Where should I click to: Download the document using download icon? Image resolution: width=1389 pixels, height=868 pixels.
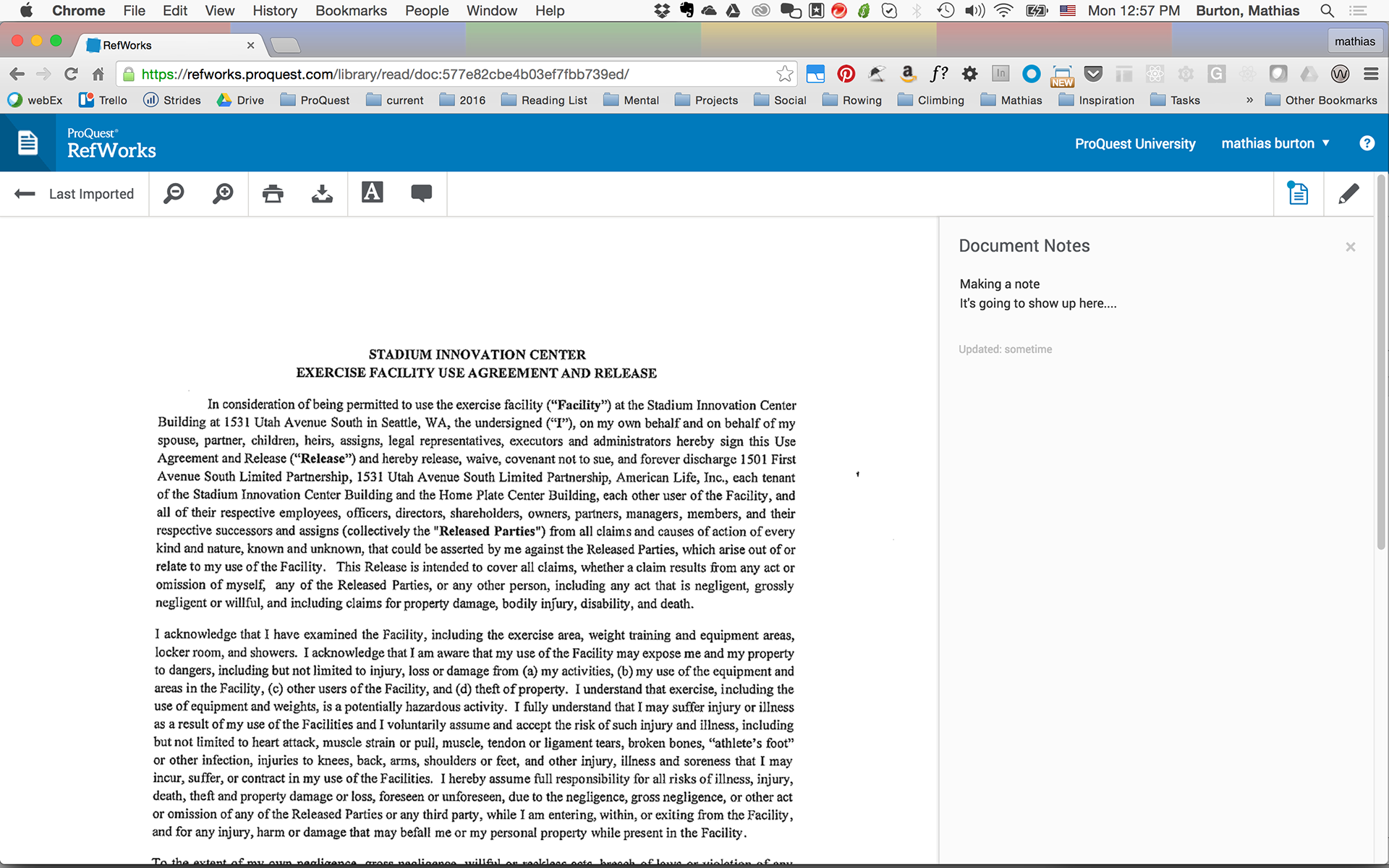click(x=322, y=194)
